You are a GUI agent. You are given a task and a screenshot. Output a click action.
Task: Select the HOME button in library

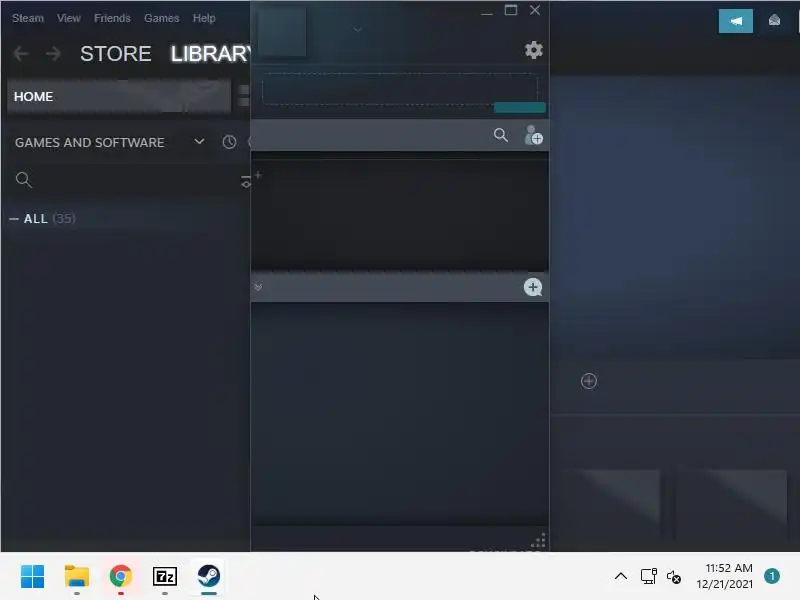(119, 96)
